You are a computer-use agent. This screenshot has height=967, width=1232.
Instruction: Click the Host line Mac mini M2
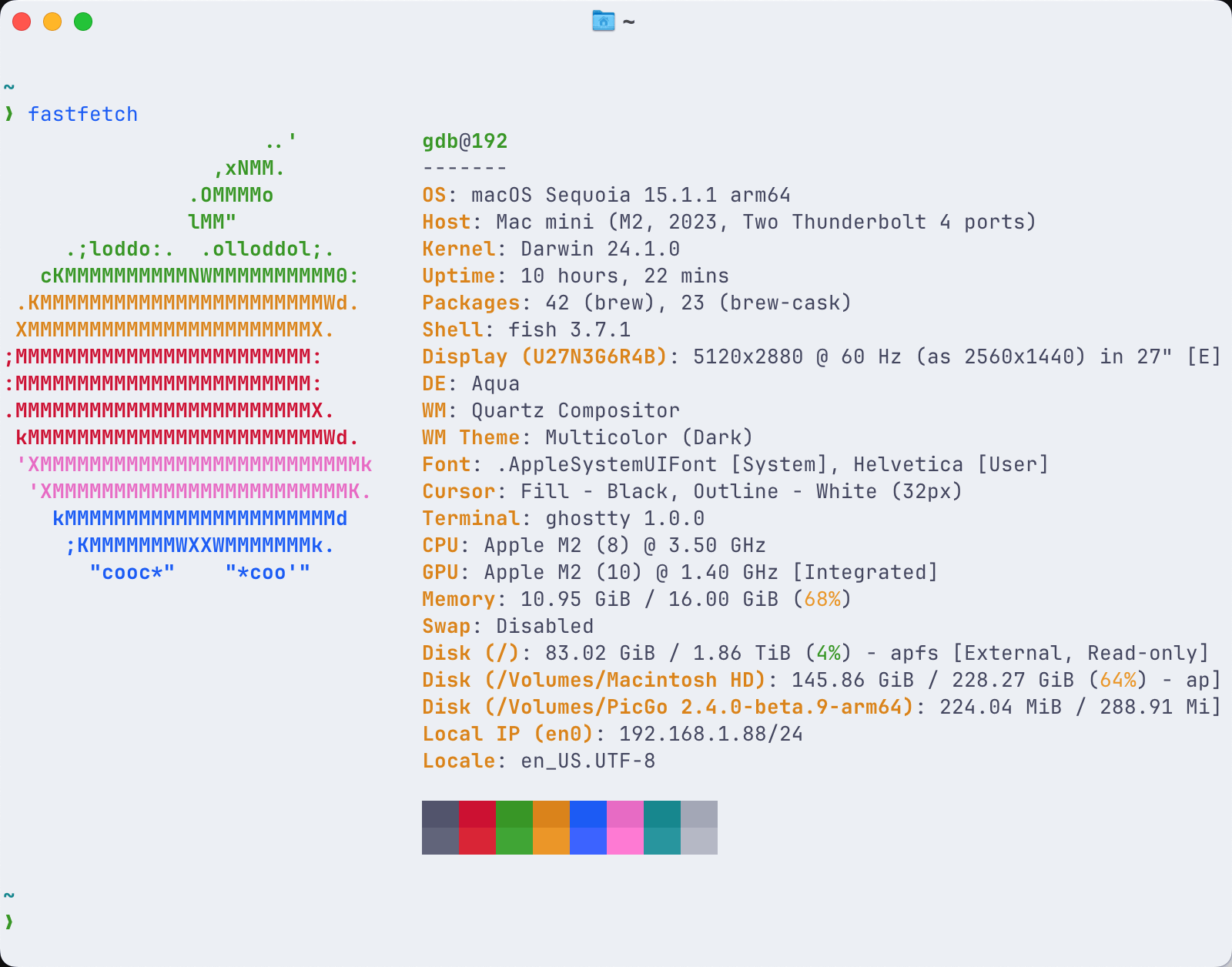729,222
